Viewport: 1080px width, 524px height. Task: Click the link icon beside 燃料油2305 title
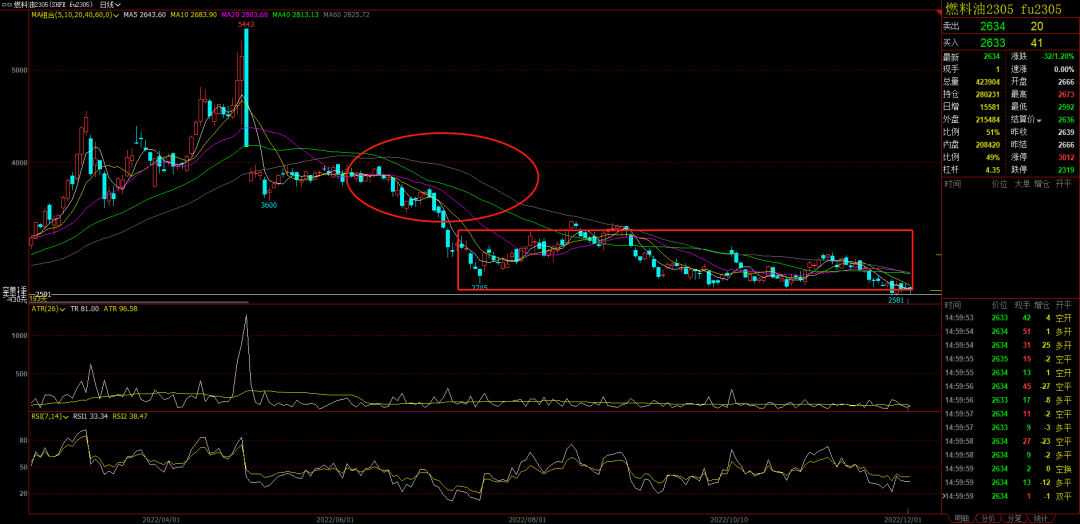[6, 4]
